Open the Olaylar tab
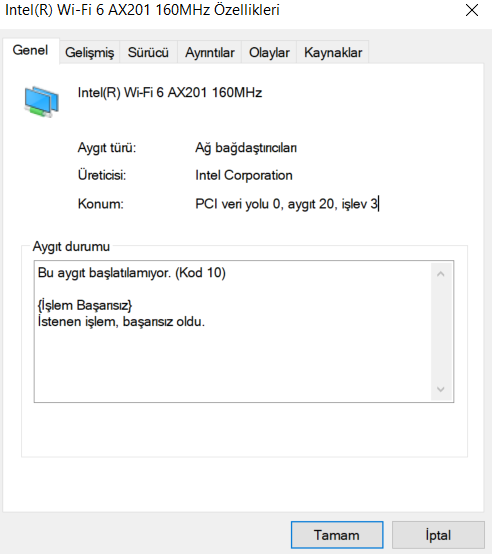 [269, 53]
